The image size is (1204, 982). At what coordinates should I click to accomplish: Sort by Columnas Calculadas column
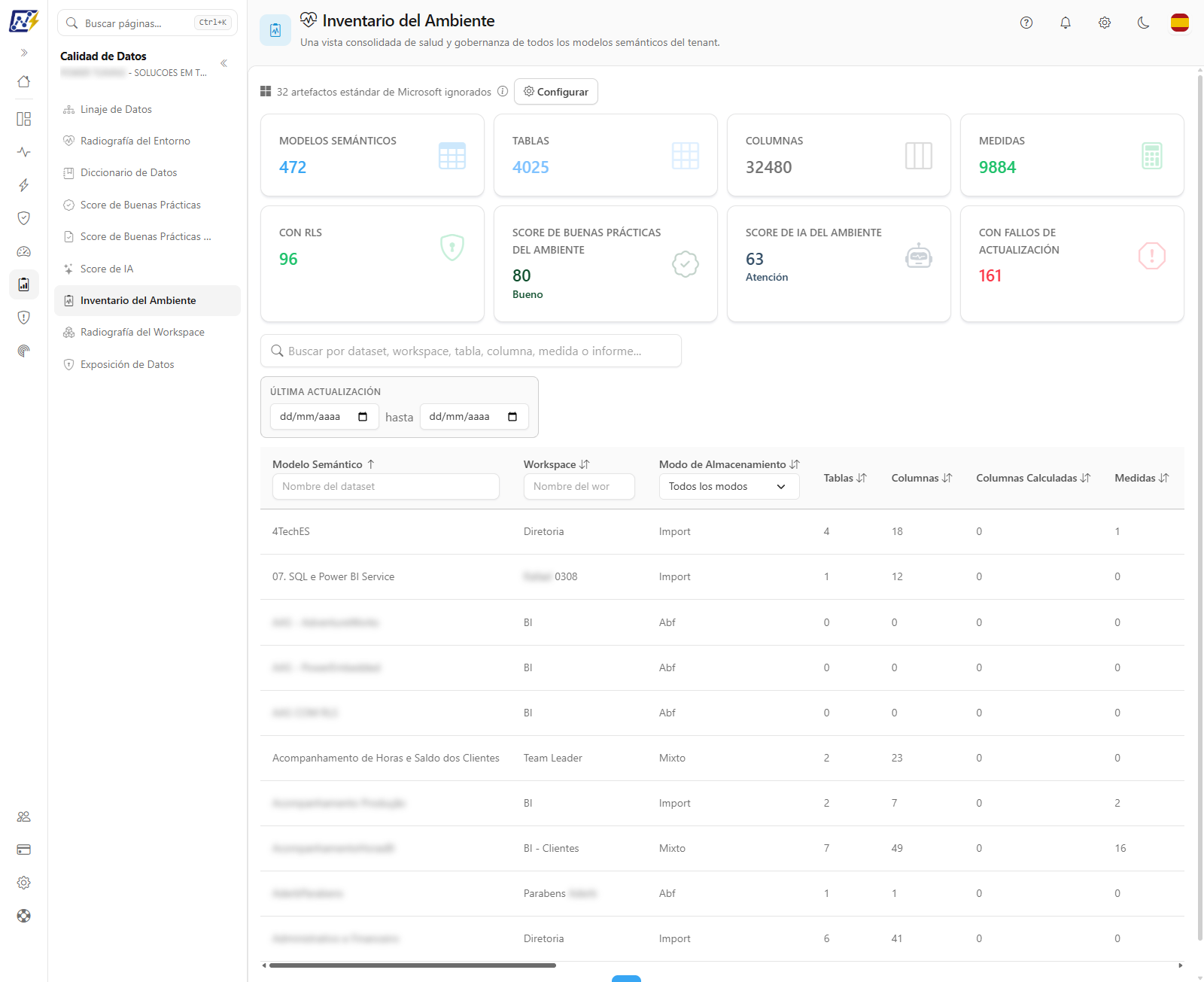[1033, 478]
